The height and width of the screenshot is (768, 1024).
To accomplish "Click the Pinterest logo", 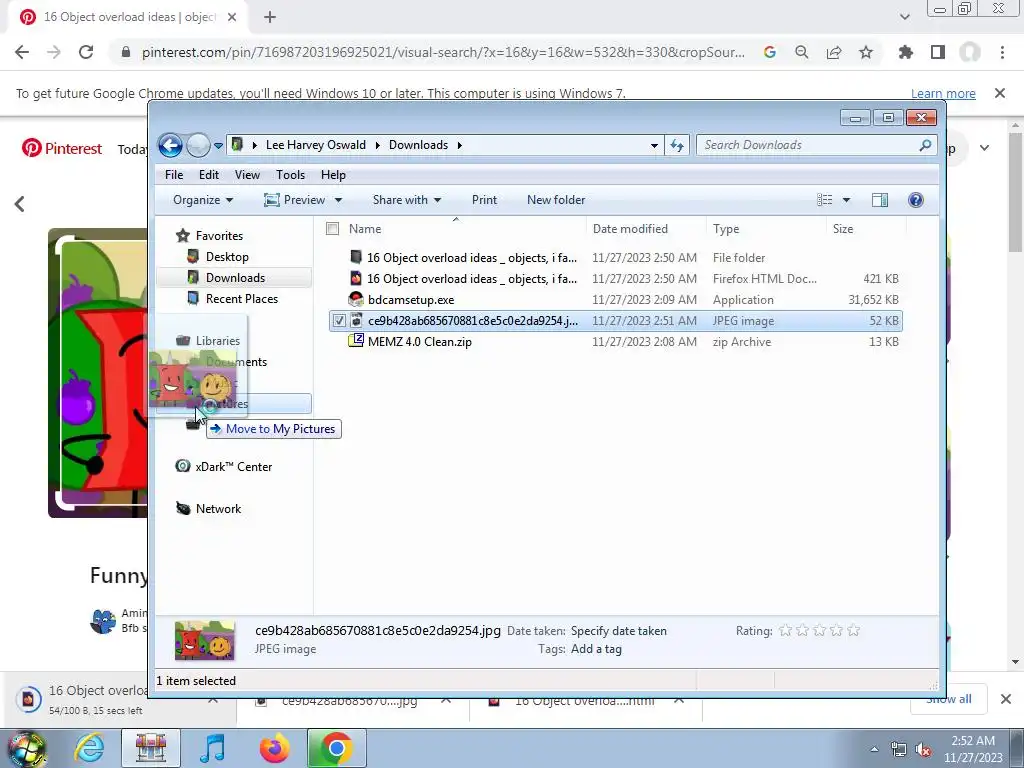I will pyautogui.click(x=62, y=149).
